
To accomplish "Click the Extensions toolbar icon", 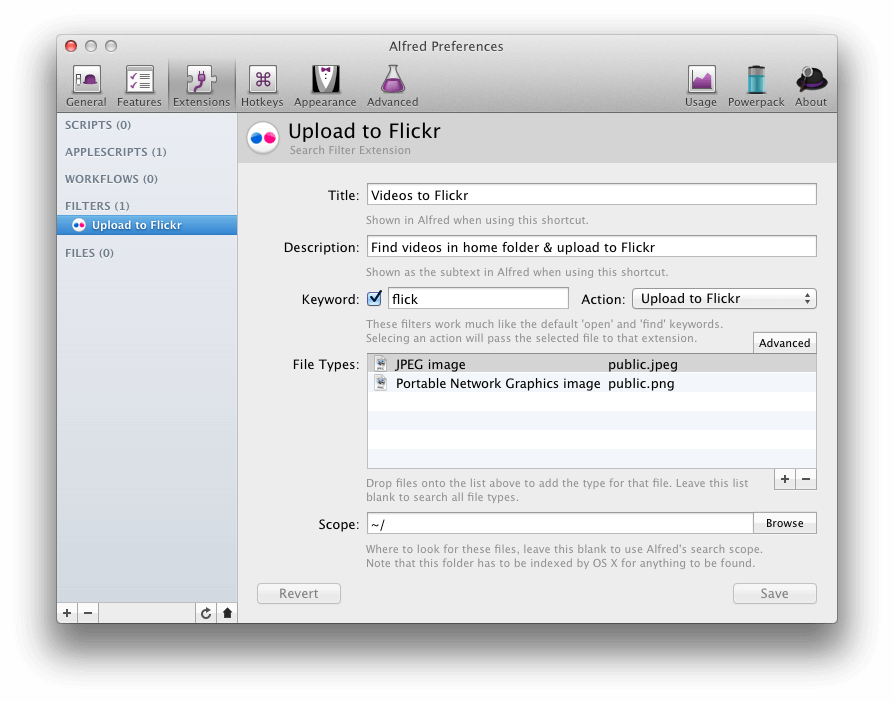I will [x=201, y=84].
